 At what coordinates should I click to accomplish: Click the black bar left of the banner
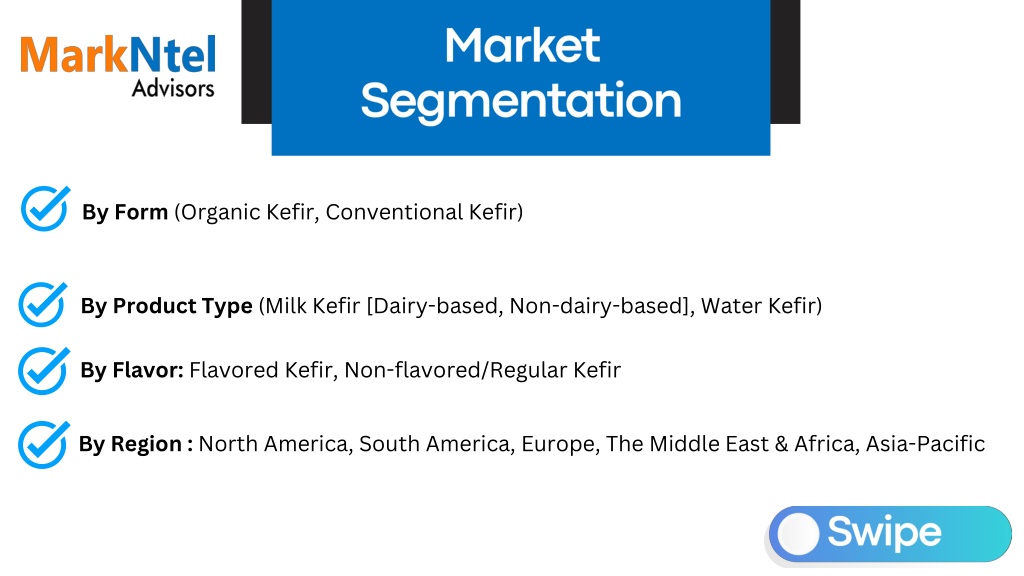tap(257, 61)
